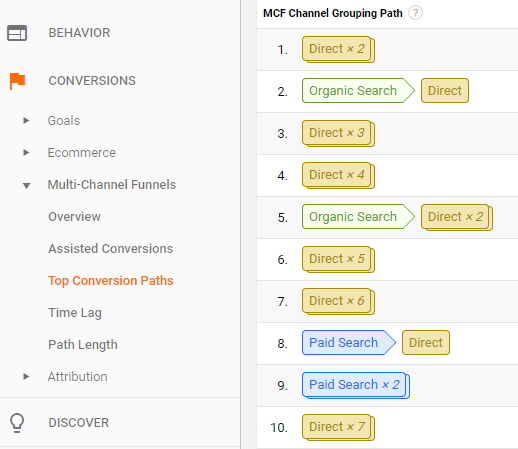
Task: Click the Organic Search chip in row 2
Action: pyautogui.click(x=358, y=91)
